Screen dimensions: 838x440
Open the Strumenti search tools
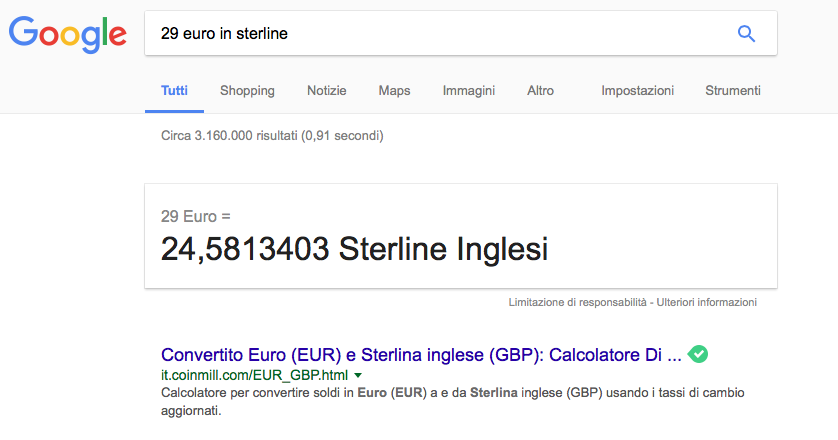733,90
